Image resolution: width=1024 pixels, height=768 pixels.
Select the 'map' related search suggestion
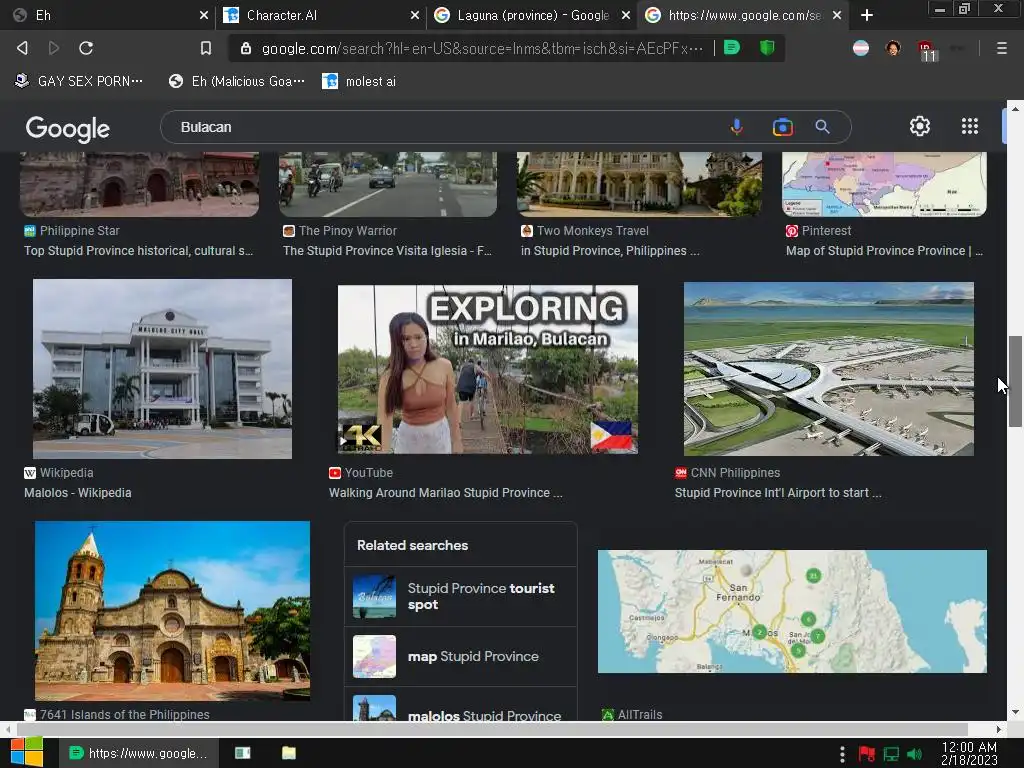pyautogui.click(x=460, y=656)
